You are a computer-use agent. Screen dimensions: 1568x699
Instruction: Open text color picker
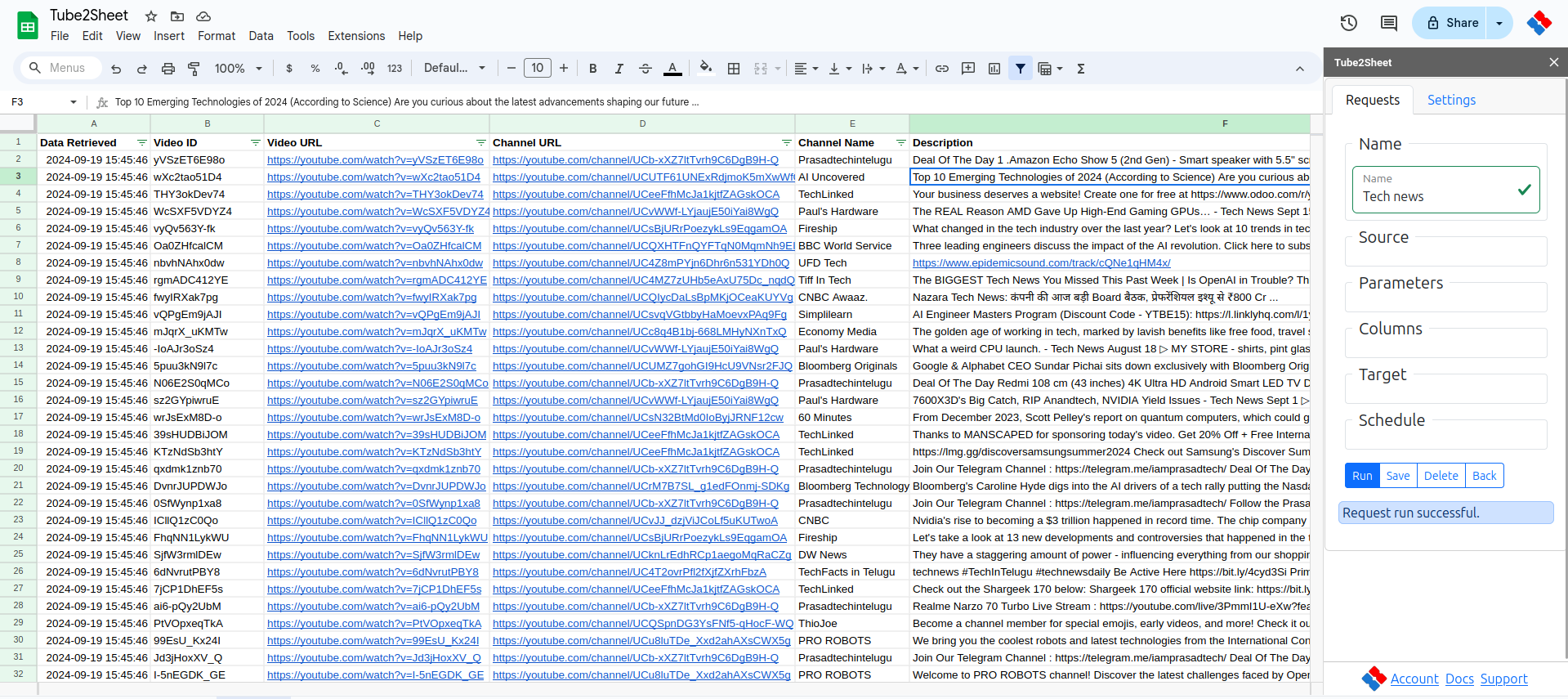(672, 69)
